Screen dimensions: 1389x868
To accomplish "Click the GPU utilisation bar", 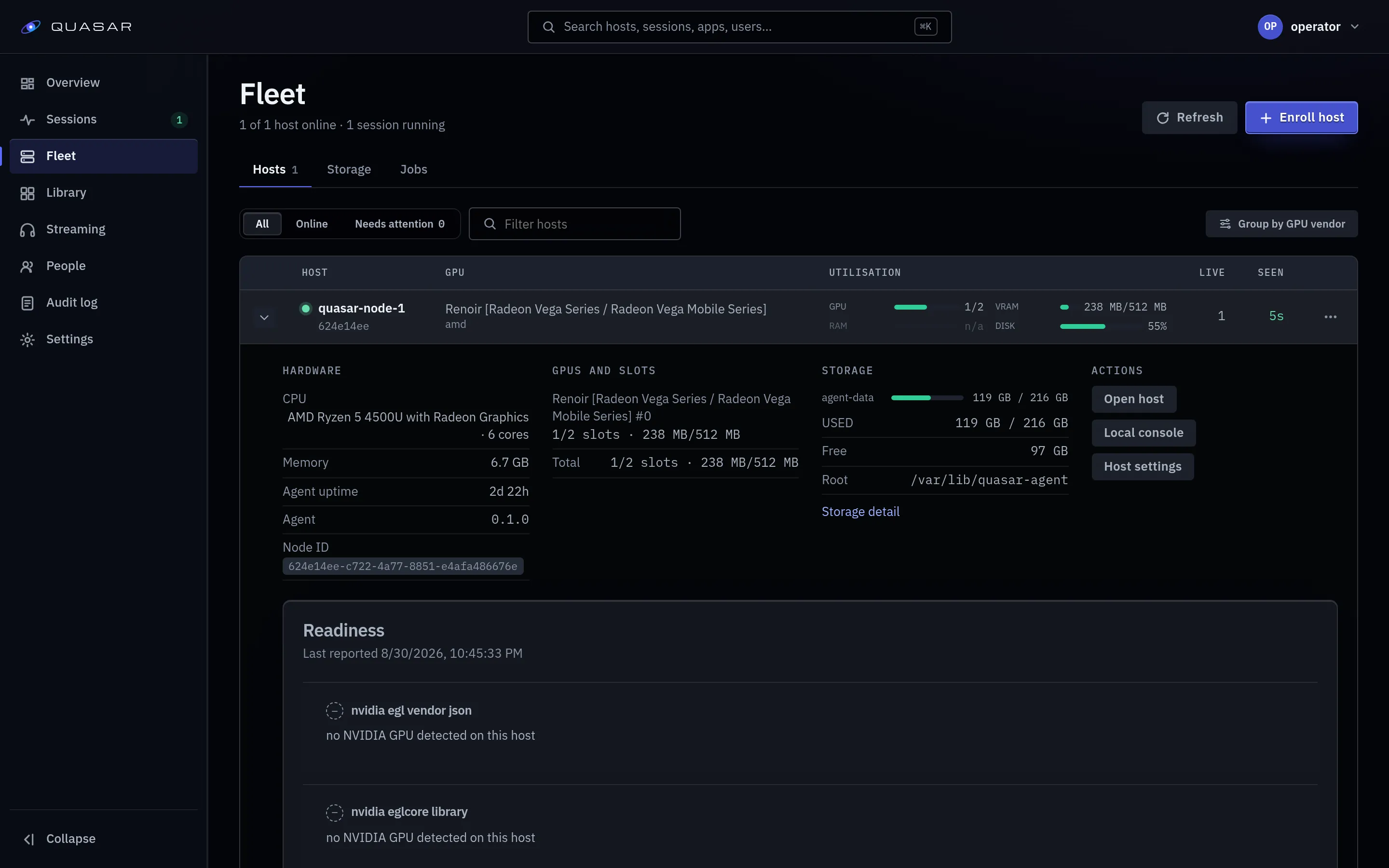I will [x=926, y=307].
